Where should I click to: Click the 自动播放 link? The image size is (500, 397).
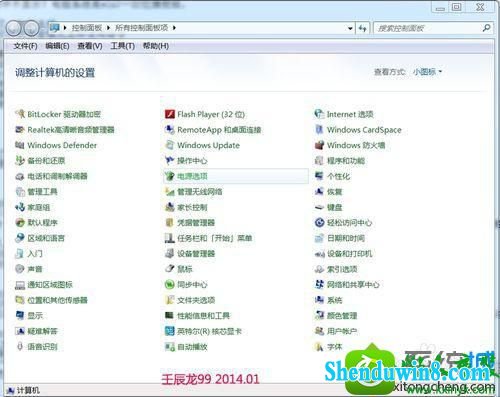[x=192, y=346]
